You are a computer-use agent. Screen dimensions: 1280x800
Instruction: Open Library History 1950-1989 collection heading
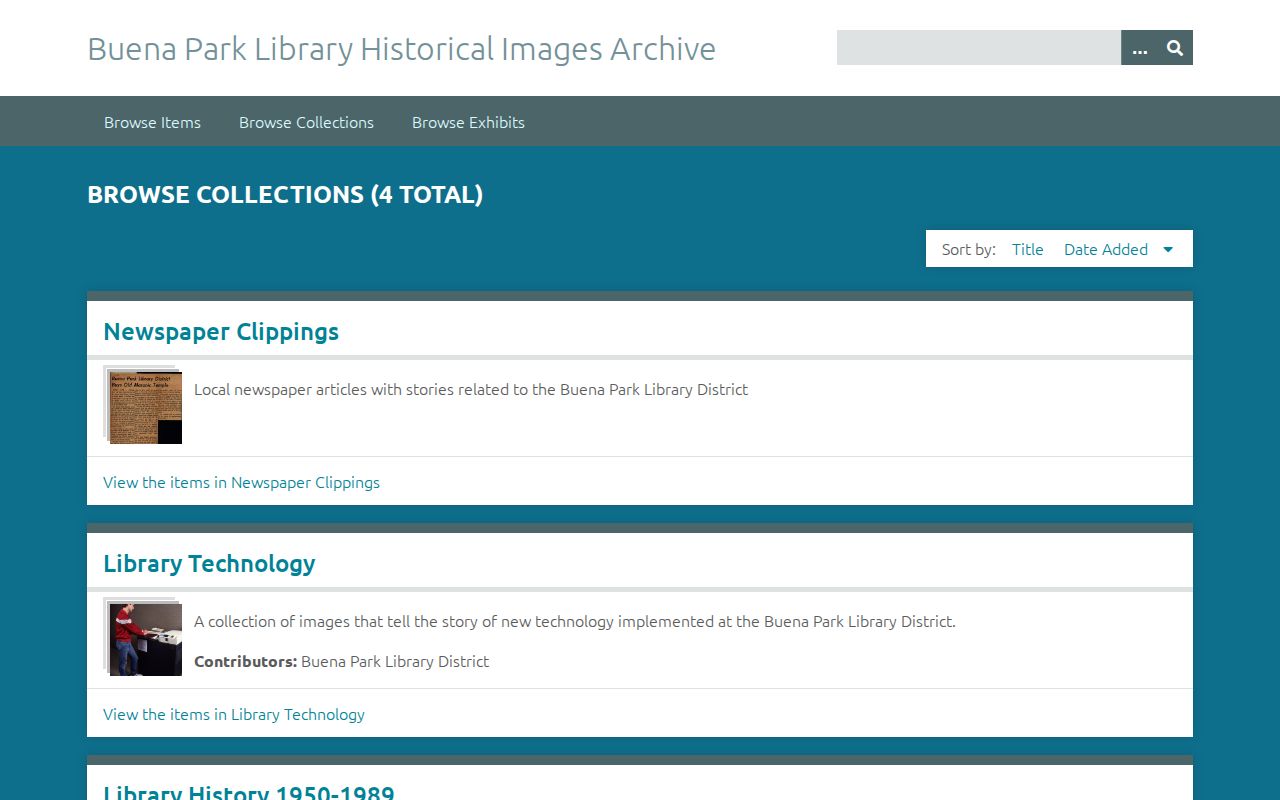click(x=249, y=791)
